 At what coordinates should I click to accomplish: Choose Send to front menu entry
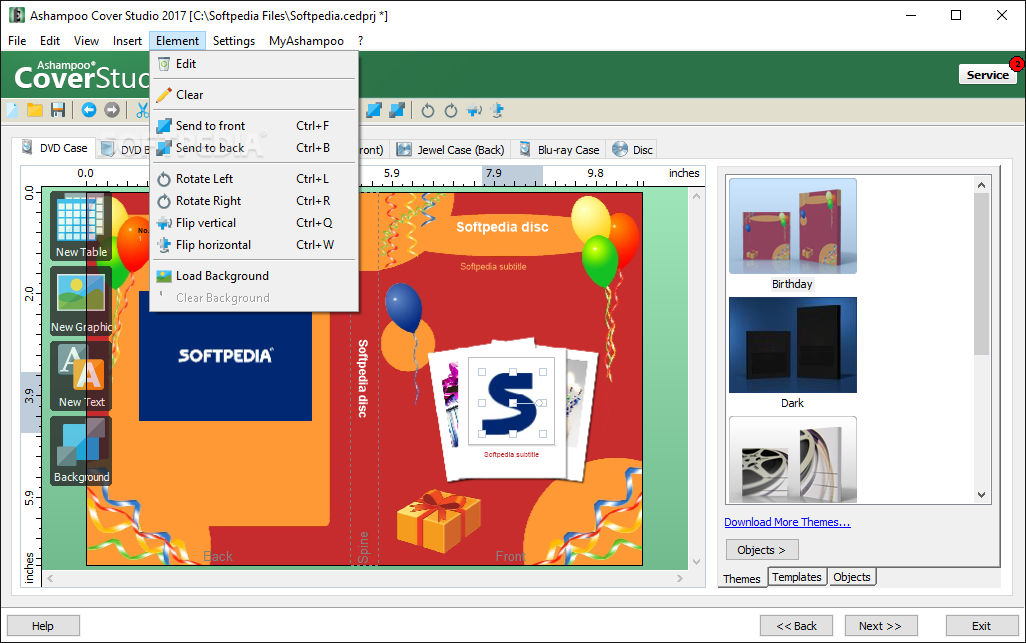point(254,126)
